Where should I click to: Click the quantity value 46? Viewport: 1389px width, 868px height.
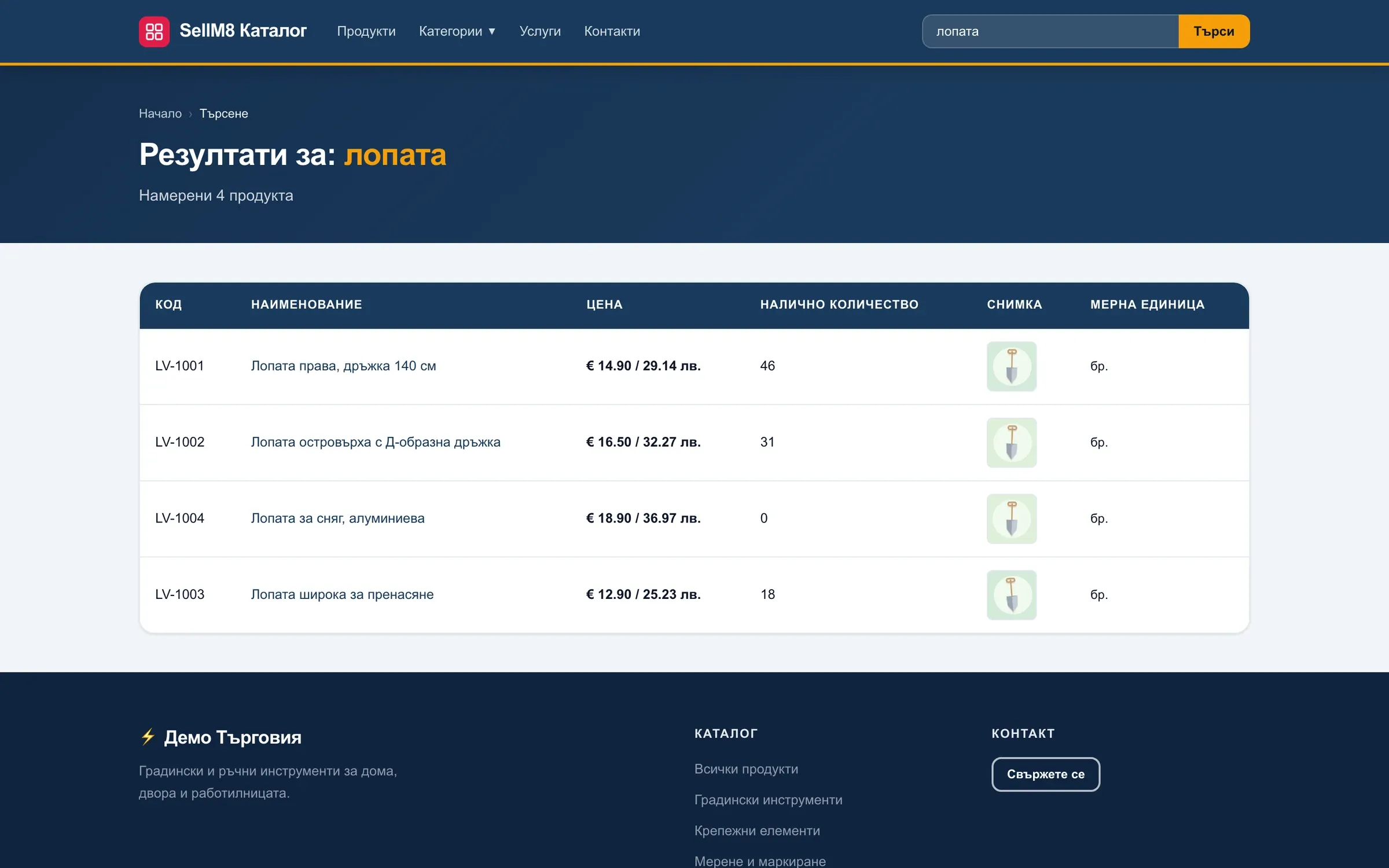click(767, 366)
